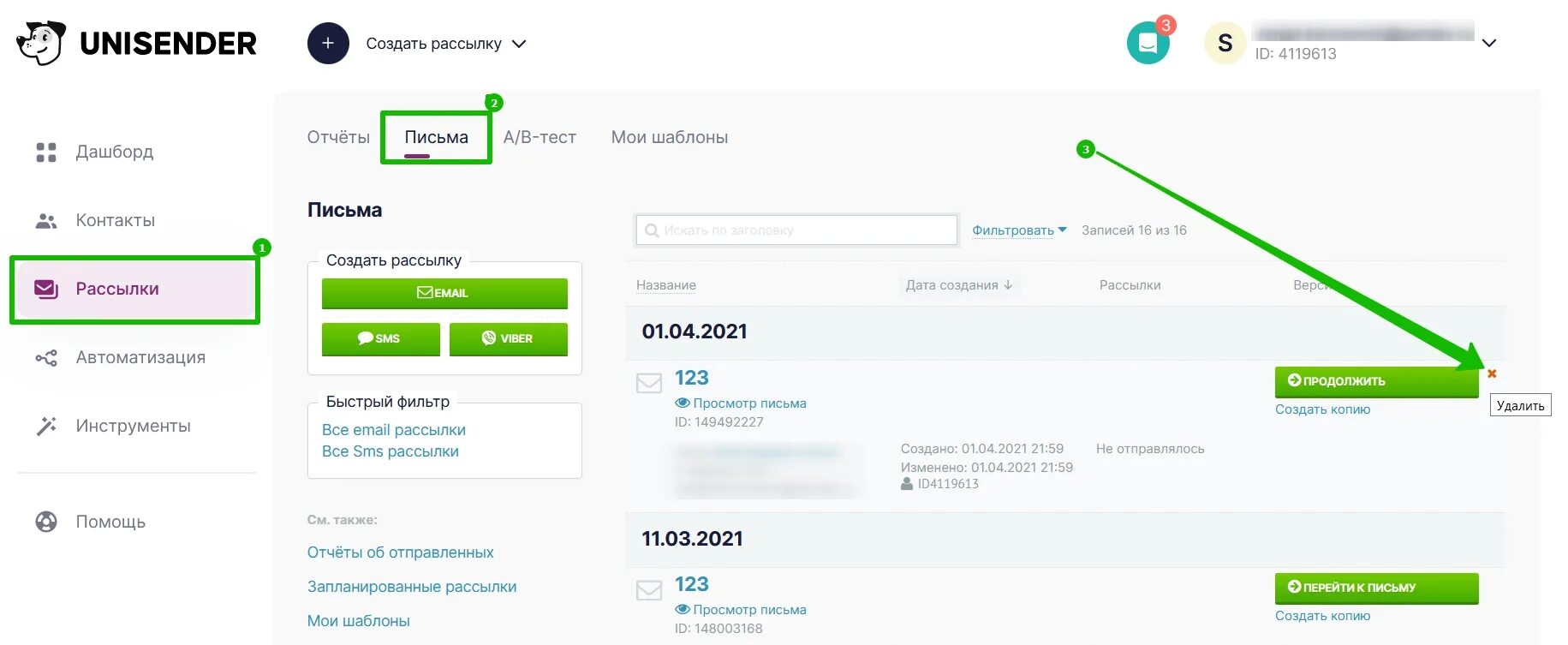
Task: Create a copy of the 01.04.2021 letter
Action: pyautogui.click(x=1322, y=409)
